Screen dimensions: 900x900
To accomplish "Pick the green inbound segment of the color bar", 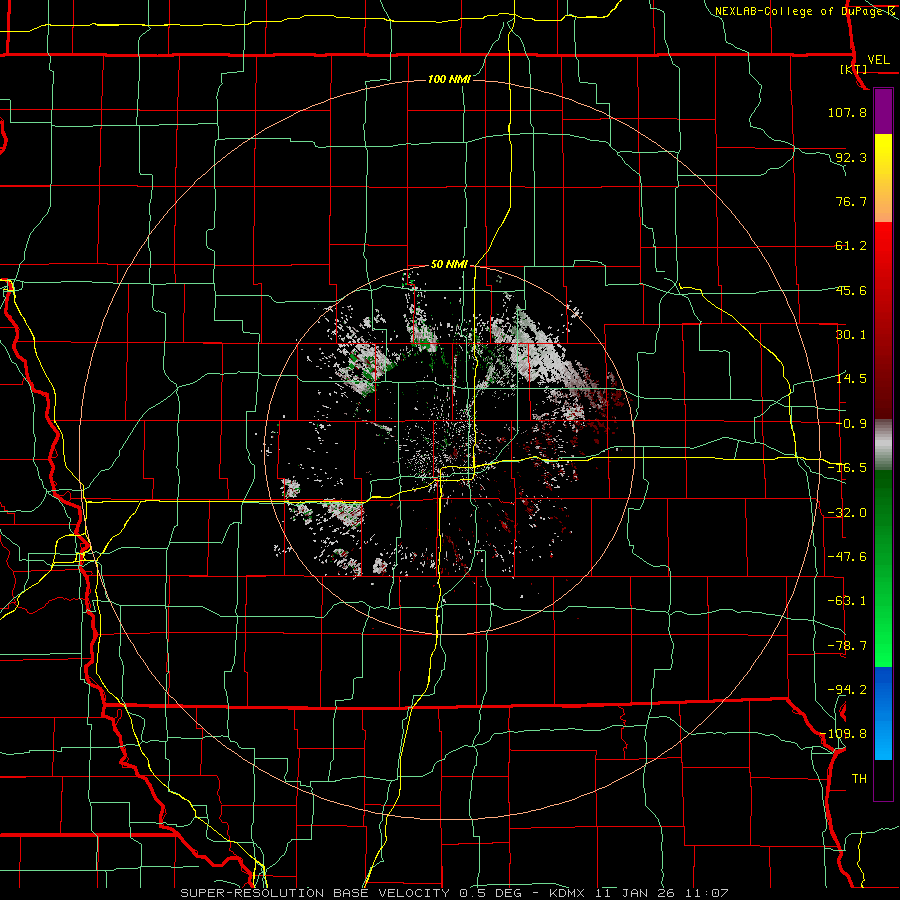I will 883,568.
